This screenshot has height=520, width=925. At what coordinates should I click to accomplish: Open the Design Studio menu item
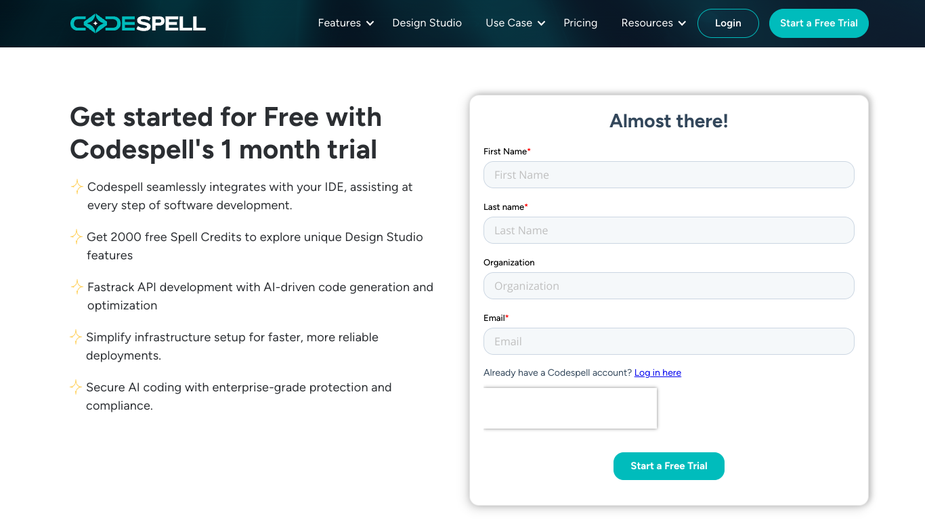click(427, 23)
